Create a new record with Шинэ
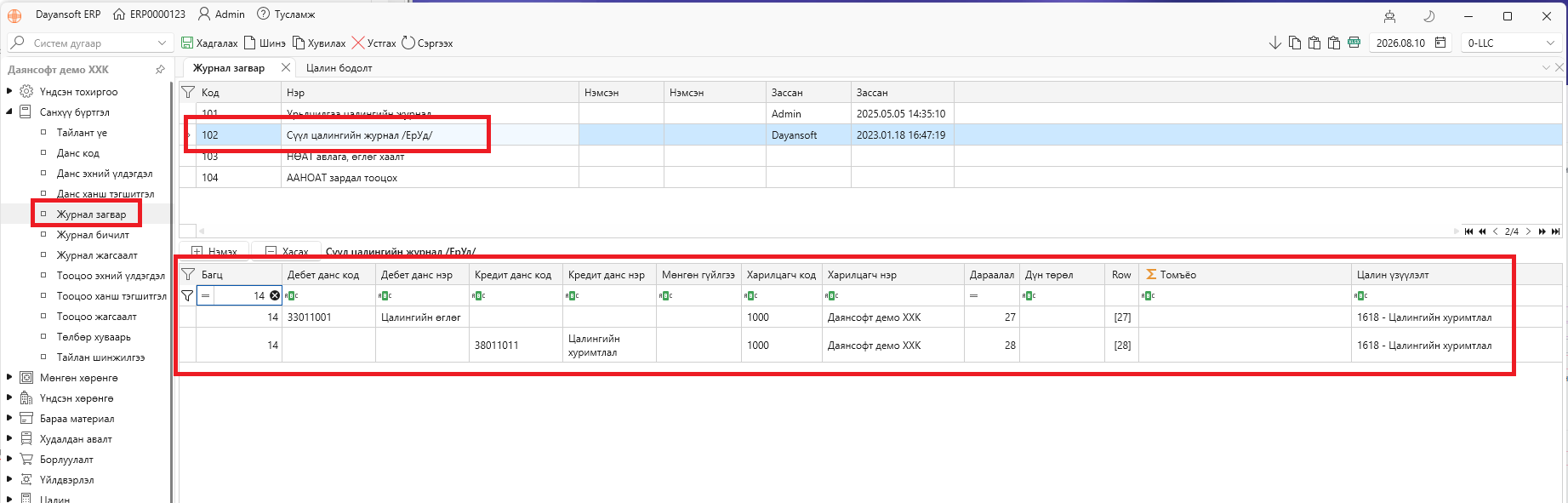This screenshot has height=503, width=1568. point(265,43)
